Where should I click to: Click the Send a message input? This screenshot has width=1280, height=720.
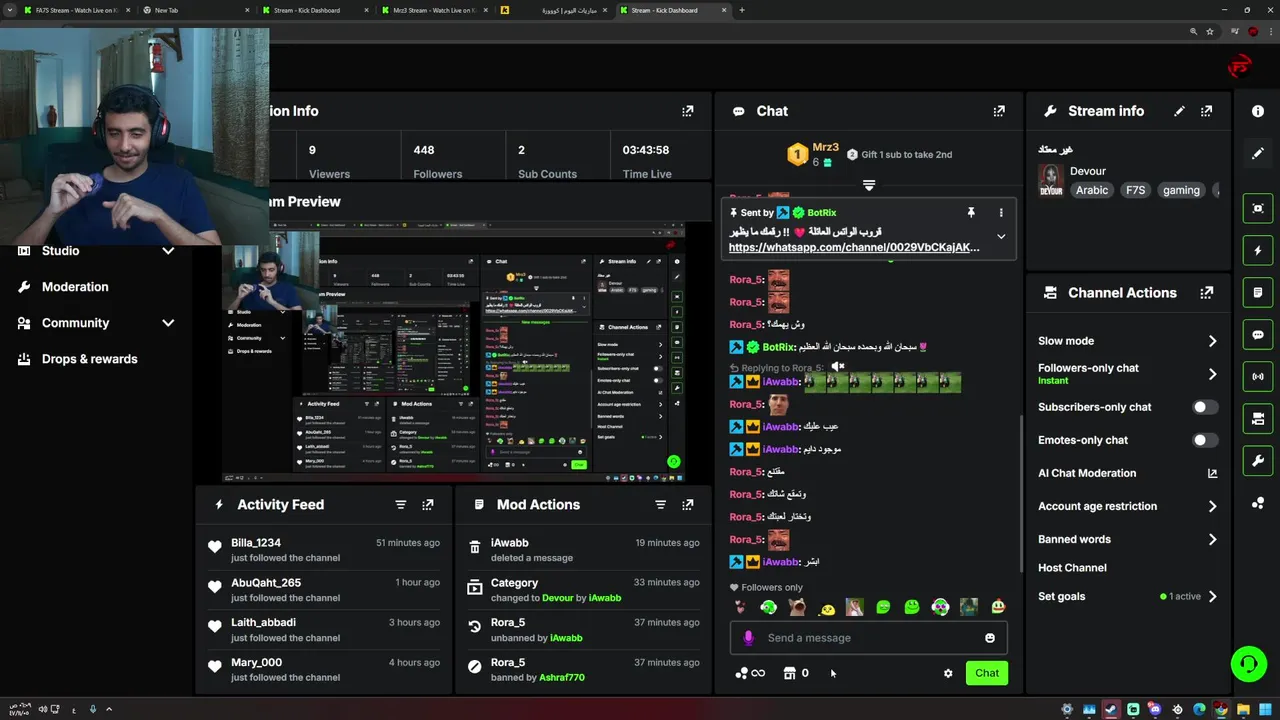coord(868,638)
